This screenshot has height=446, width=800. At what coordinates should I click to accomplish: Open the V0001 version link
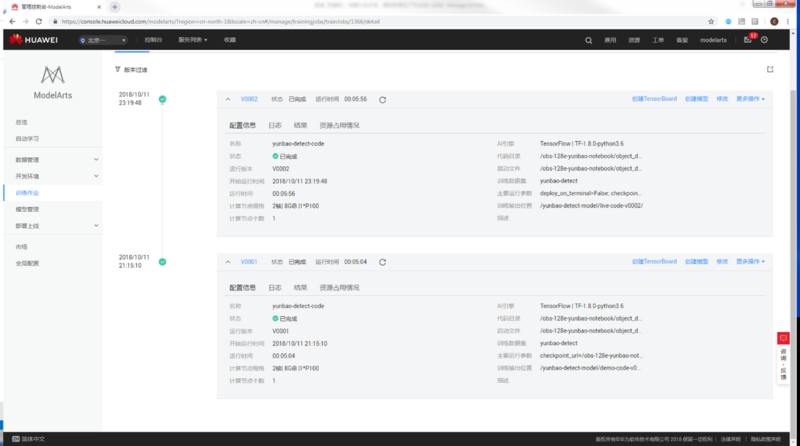pyautogui.click(x=249, y=262)
